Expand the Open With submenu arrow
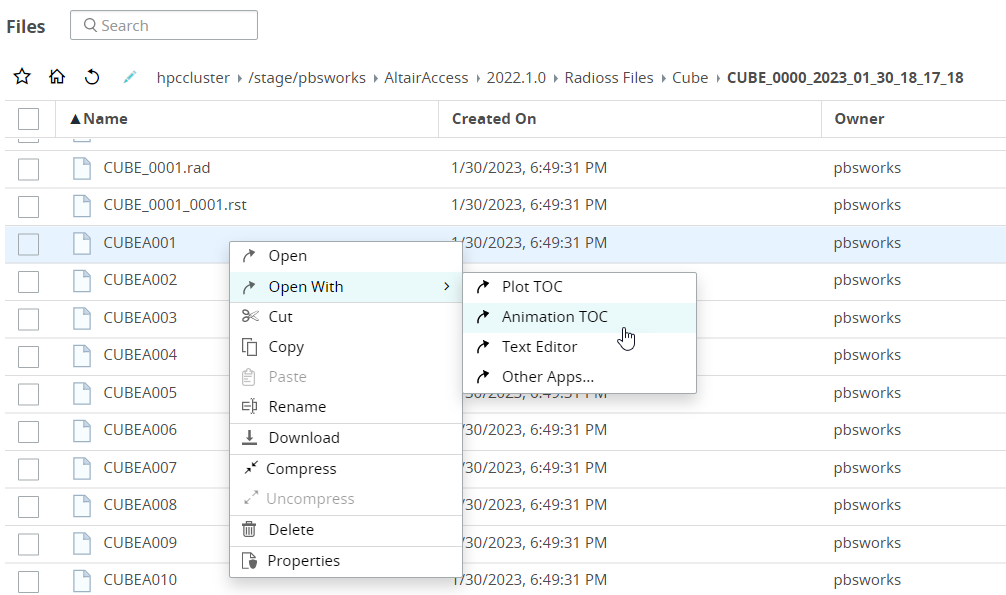Screen dimensions: 1006x595 click(446, 287)
